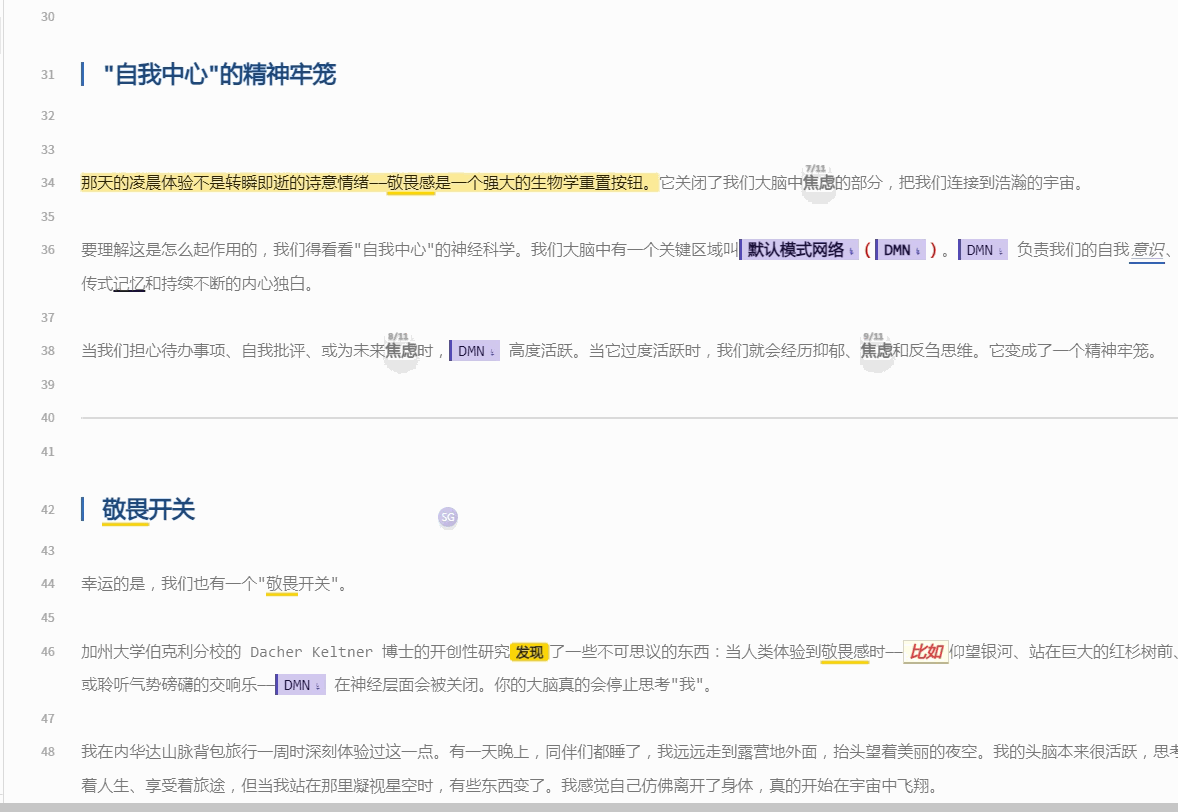Click line number 46 in gutter
The image size is (1178, 812).
click(x=48, y=651)
